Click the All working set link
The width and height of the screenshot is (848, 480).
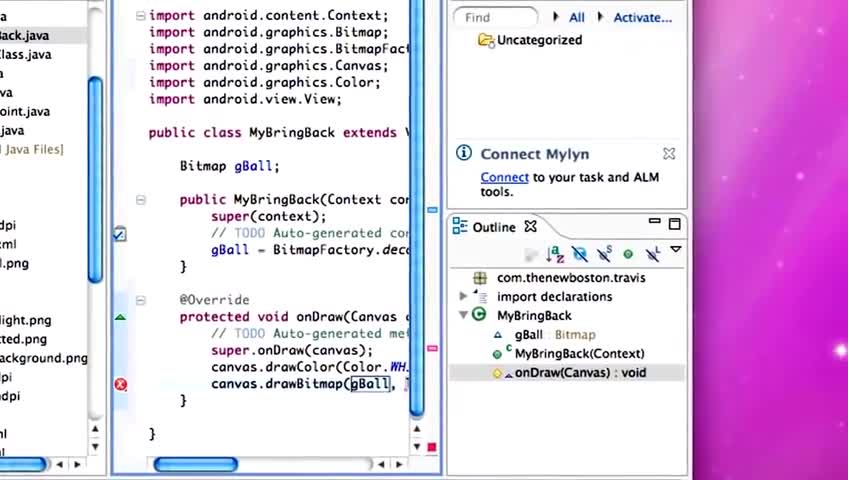[x=577, y=18]
